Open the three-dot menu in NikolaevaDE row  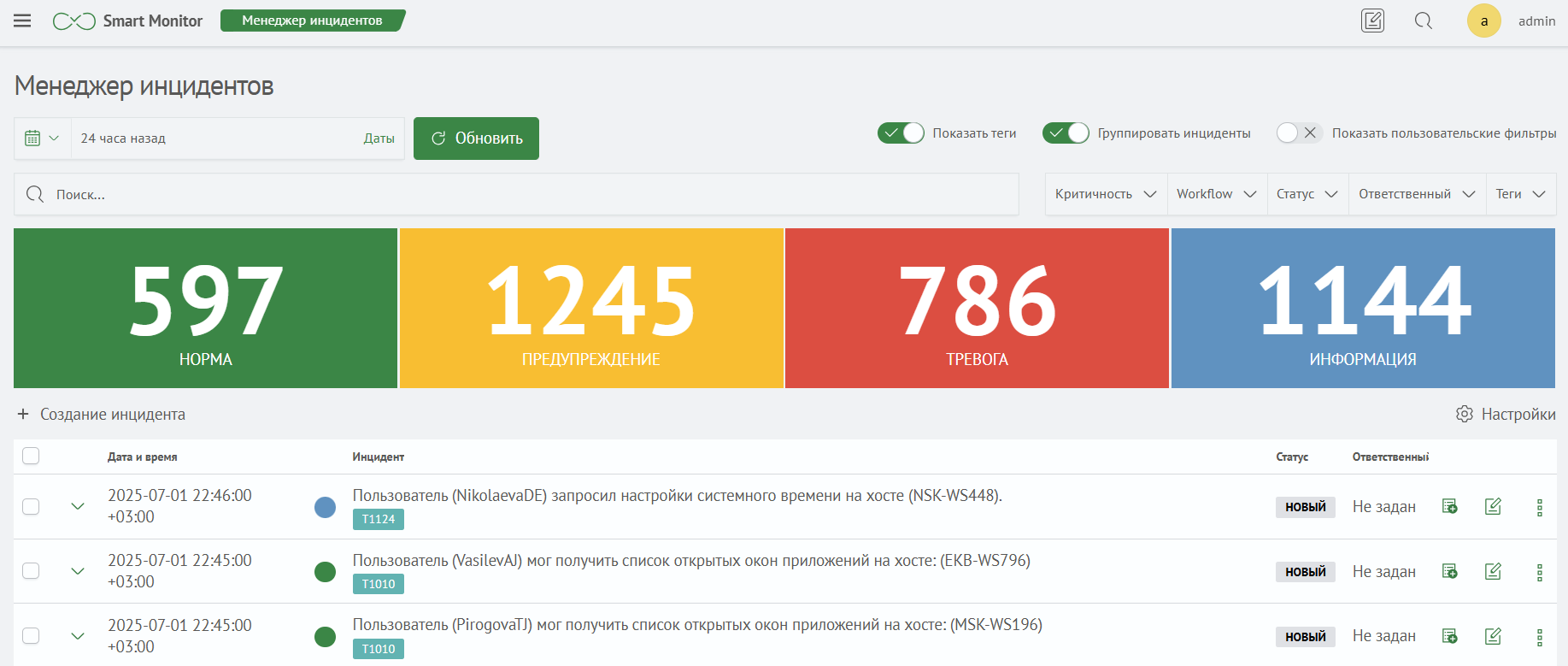coord(1539,507)
